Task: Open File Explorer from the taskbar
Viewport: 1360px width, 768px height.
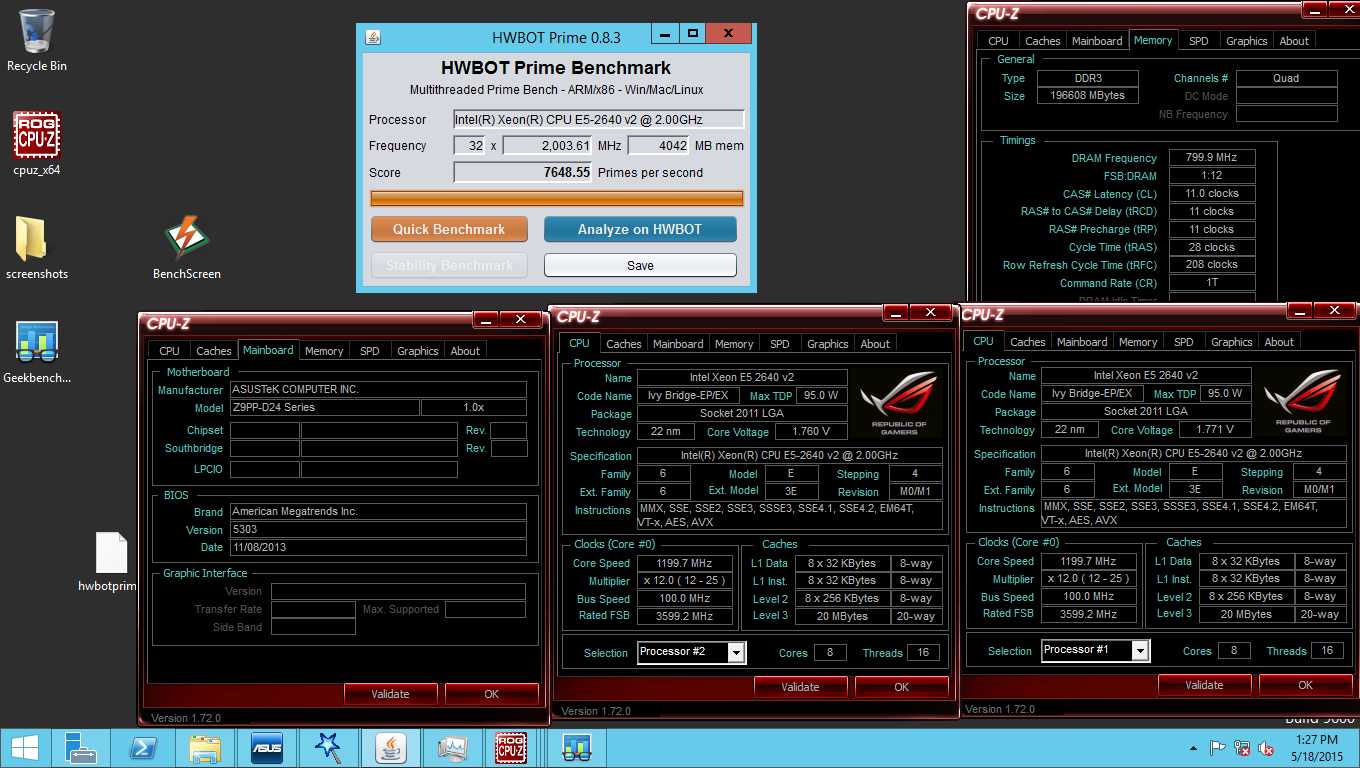Action: coord(204,748)
